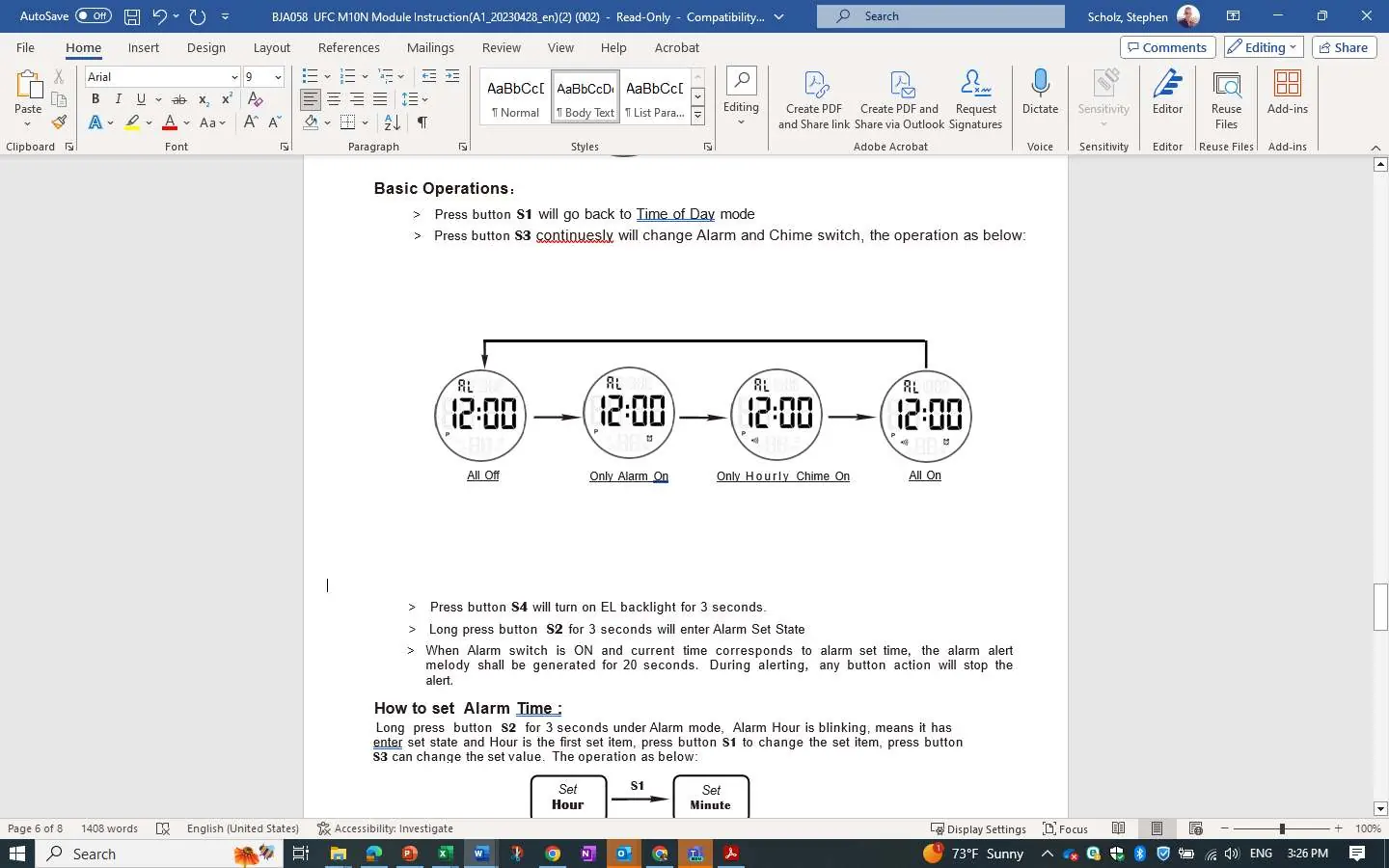Image resolution: width=1389 pixels, height=868 pixels.
Task: Sort paragraphs alphabetically icon
Action: (393, 122)
